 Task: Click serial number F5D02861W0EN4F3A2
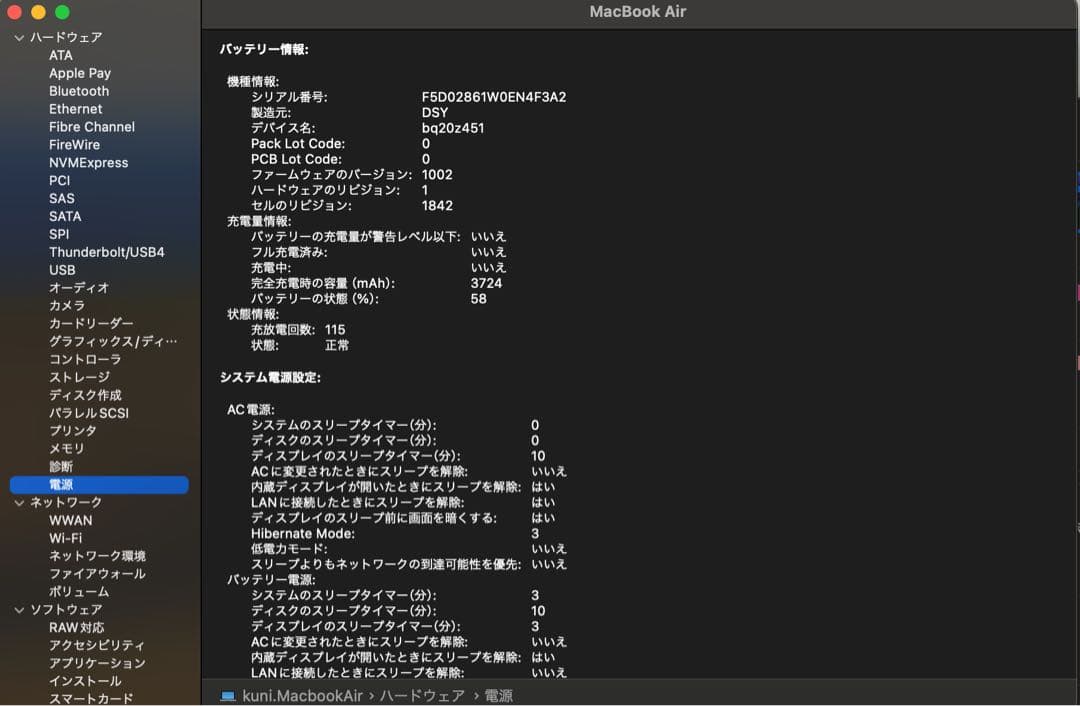point(494,97)
